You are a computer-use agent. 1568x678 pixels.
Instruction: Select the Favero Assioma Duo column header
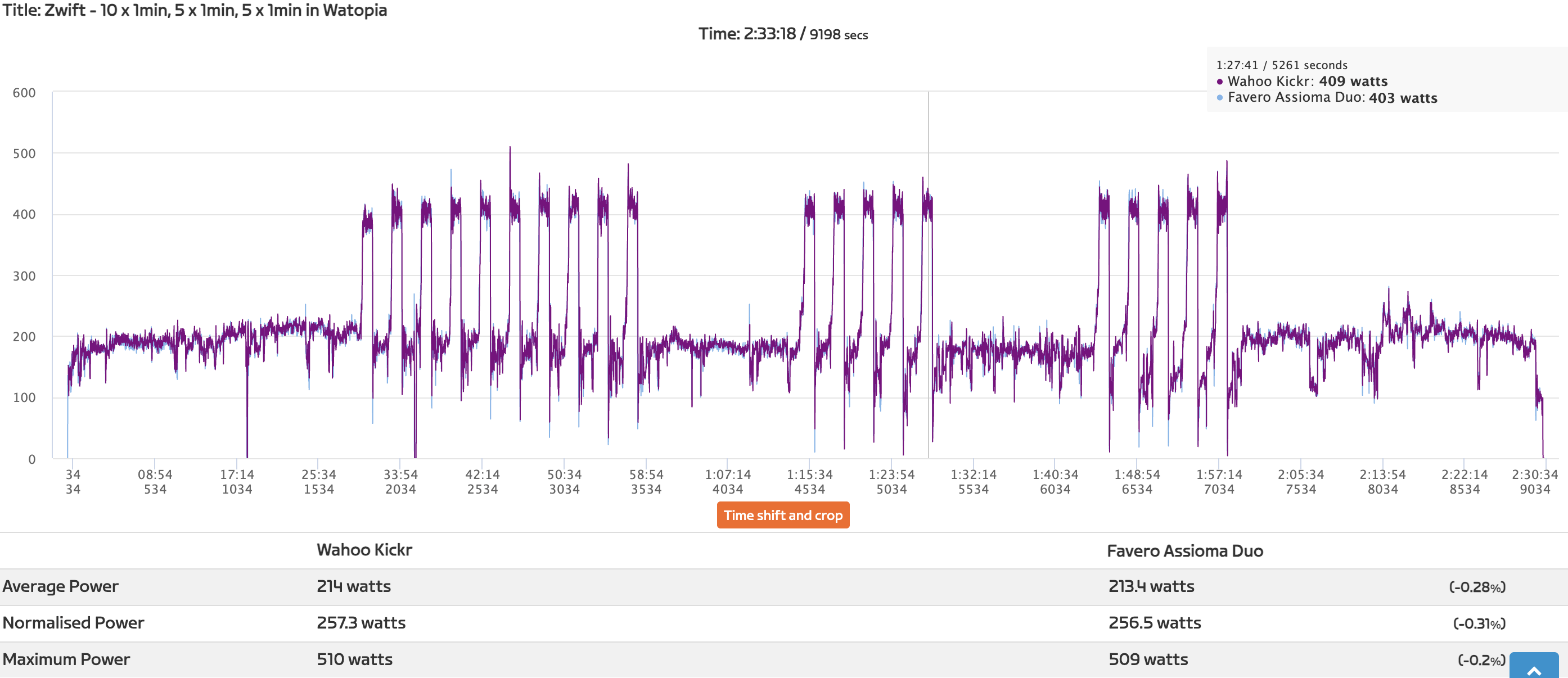(1184, 551)
